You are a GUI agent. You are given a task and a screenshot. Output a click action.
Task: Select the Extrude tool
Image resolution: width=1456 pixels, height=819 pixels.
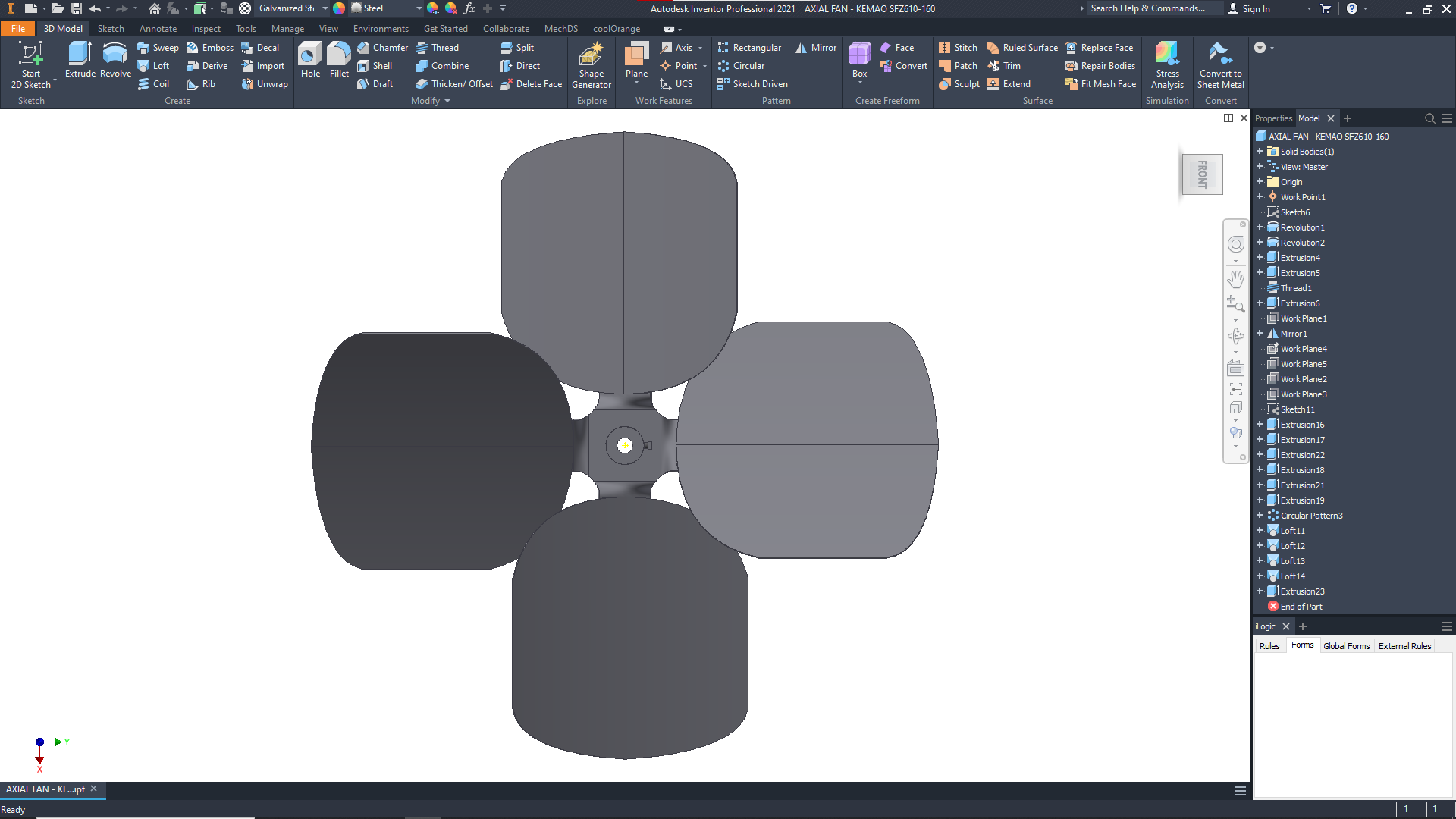point(80,60)
